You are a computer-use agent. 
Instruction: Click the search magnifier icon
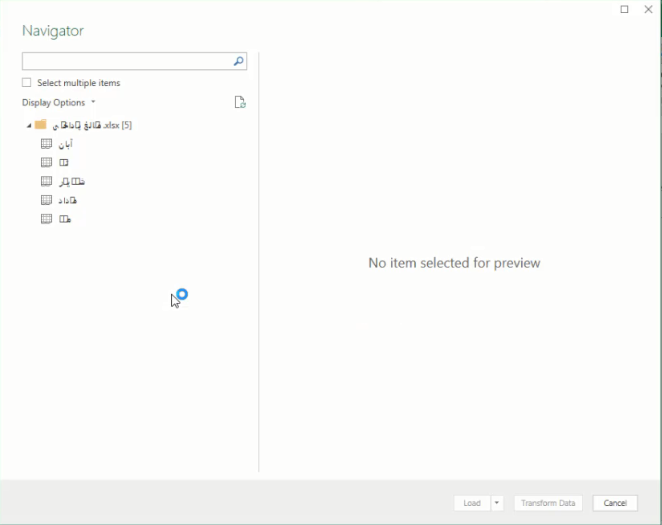tap(238, 61)
